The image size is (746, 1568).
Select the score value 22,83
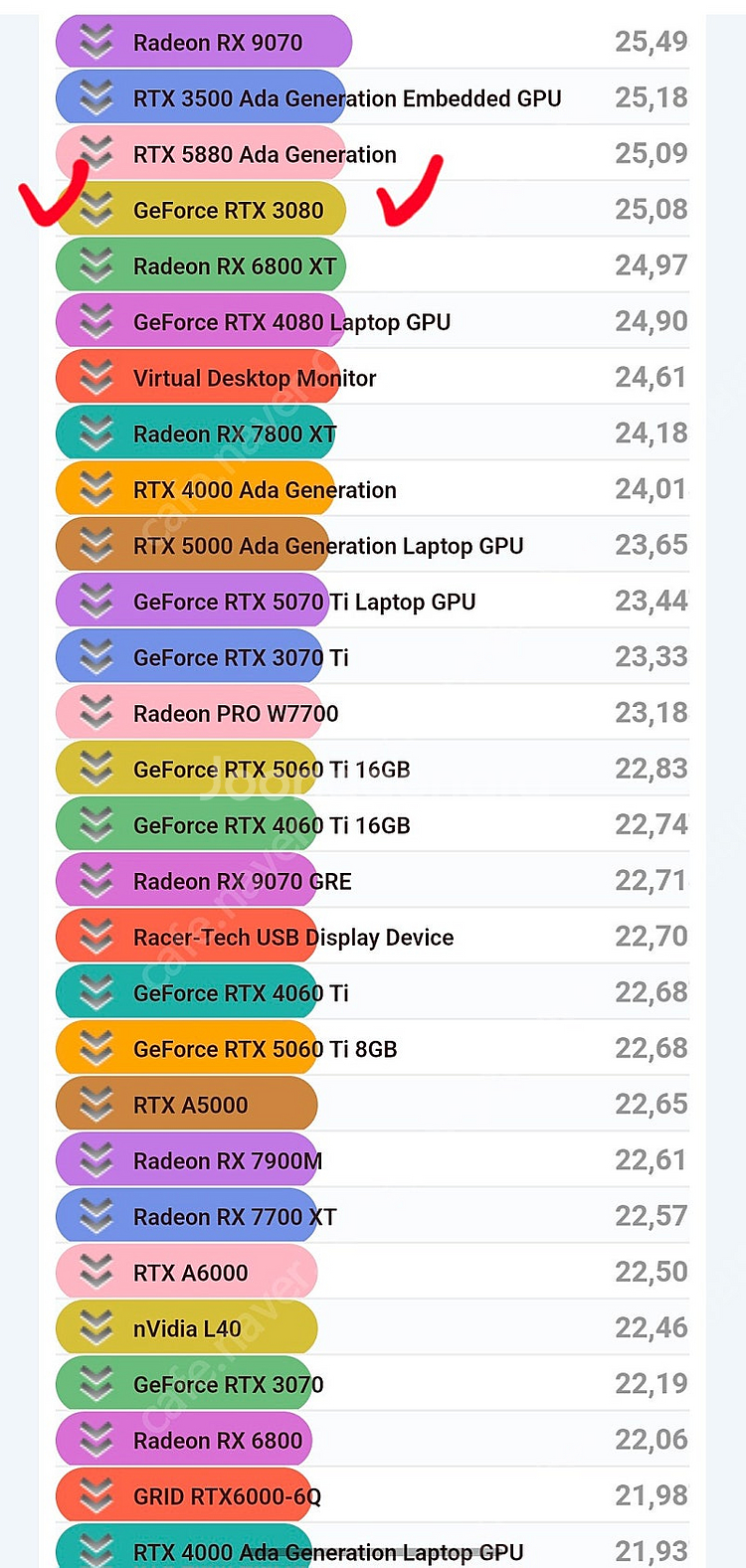(652, 769)
